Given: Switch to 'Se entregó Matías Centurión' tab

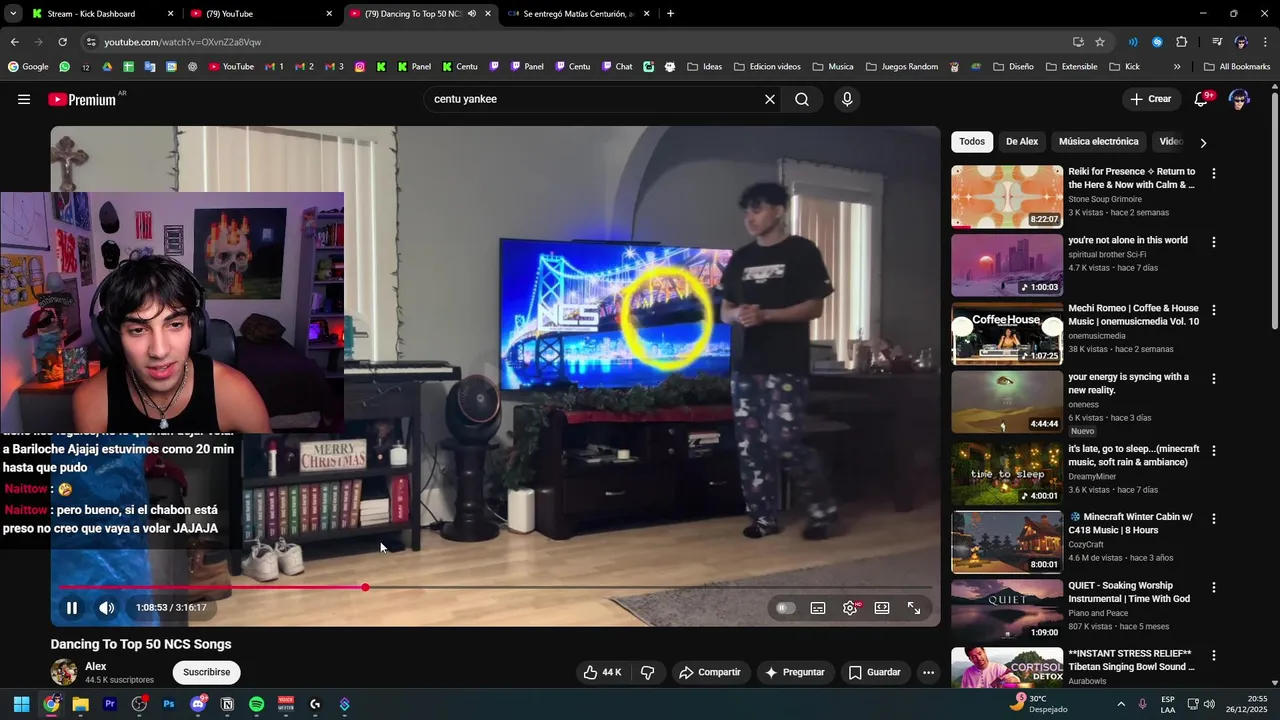Looking at the screenshot, I should click(x=578, y=14).
